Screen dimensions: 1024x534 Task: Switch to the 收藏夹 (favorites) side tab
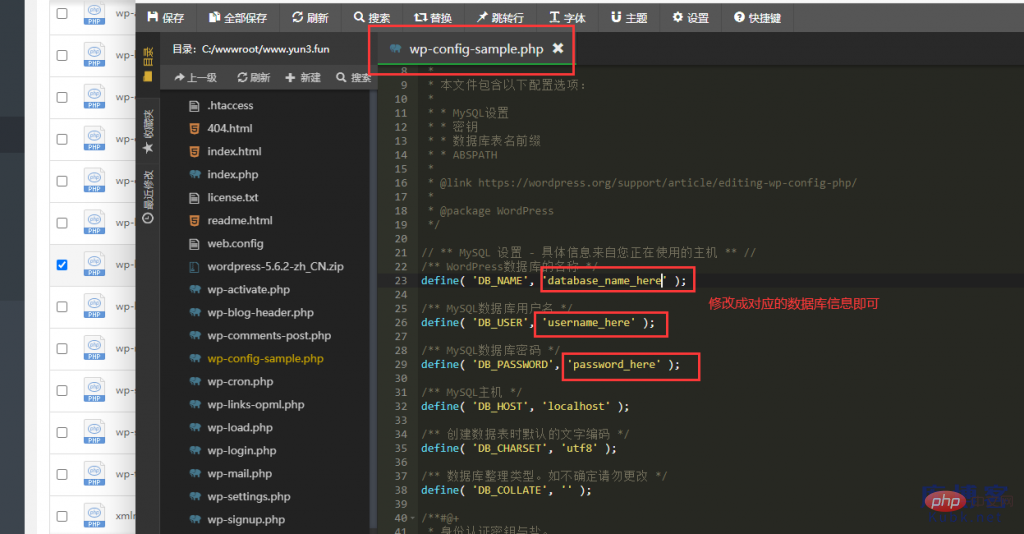point(148,131)
